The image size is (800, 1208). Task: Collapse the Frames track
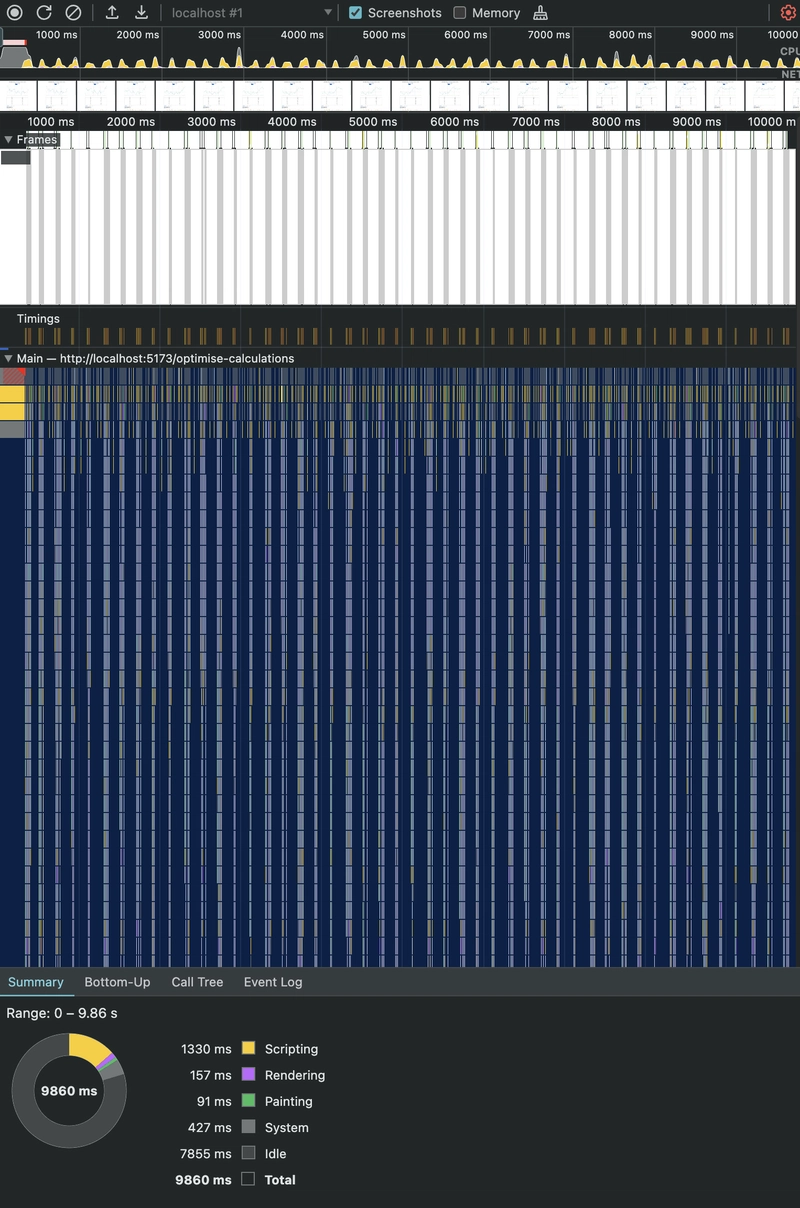(x=10, y=139)
